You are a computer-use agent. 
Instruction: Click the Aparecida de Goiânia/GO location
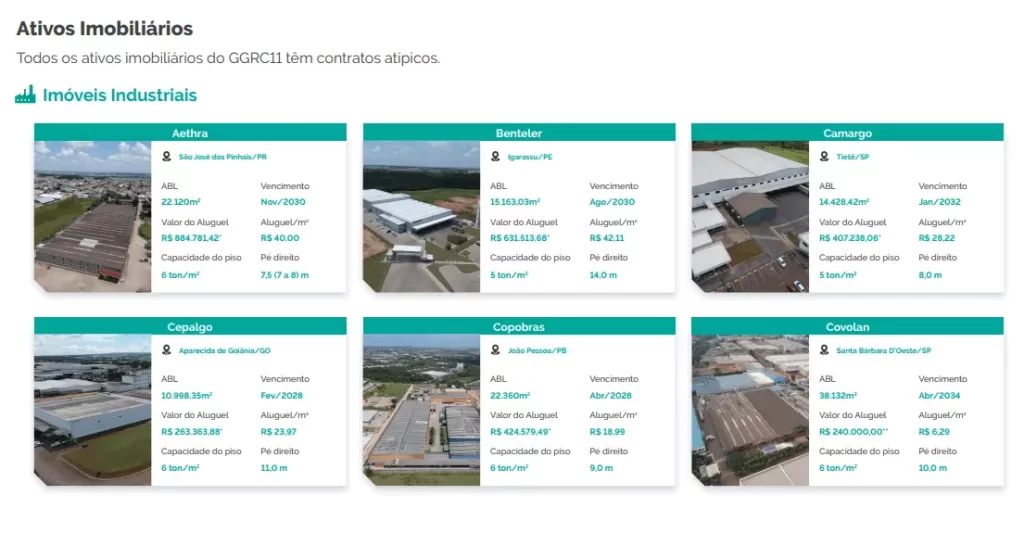pos(225,350)
